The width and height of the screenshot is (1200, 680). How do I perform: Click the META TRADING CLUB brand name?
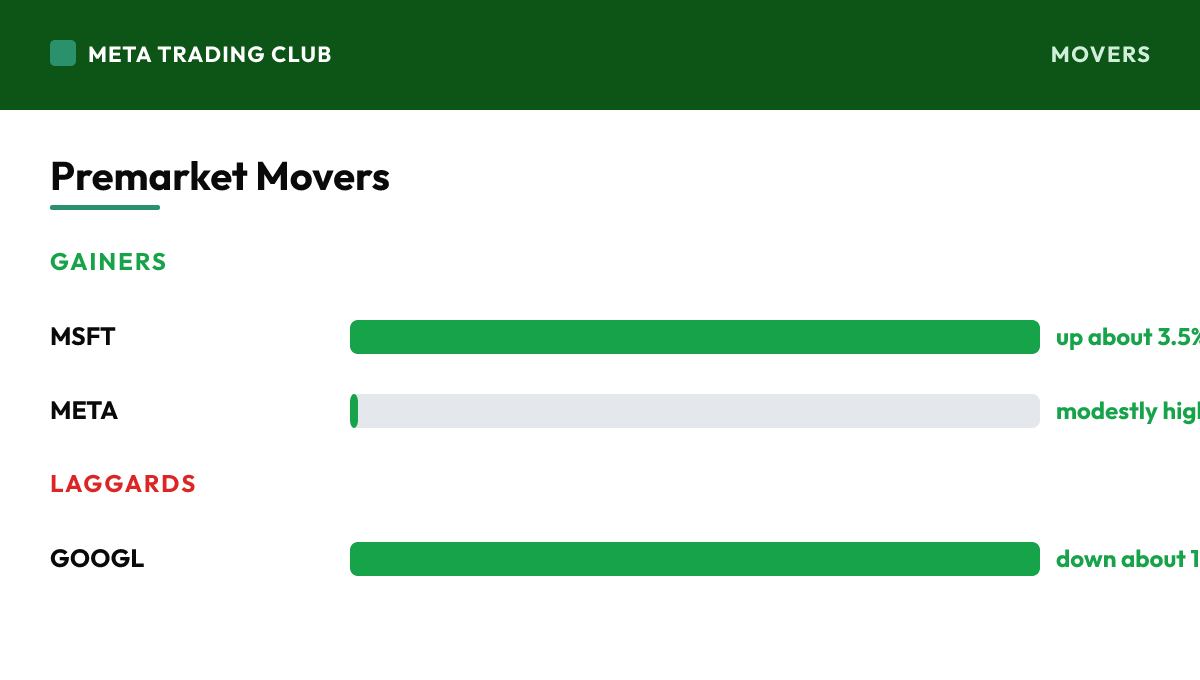point(210,54)
